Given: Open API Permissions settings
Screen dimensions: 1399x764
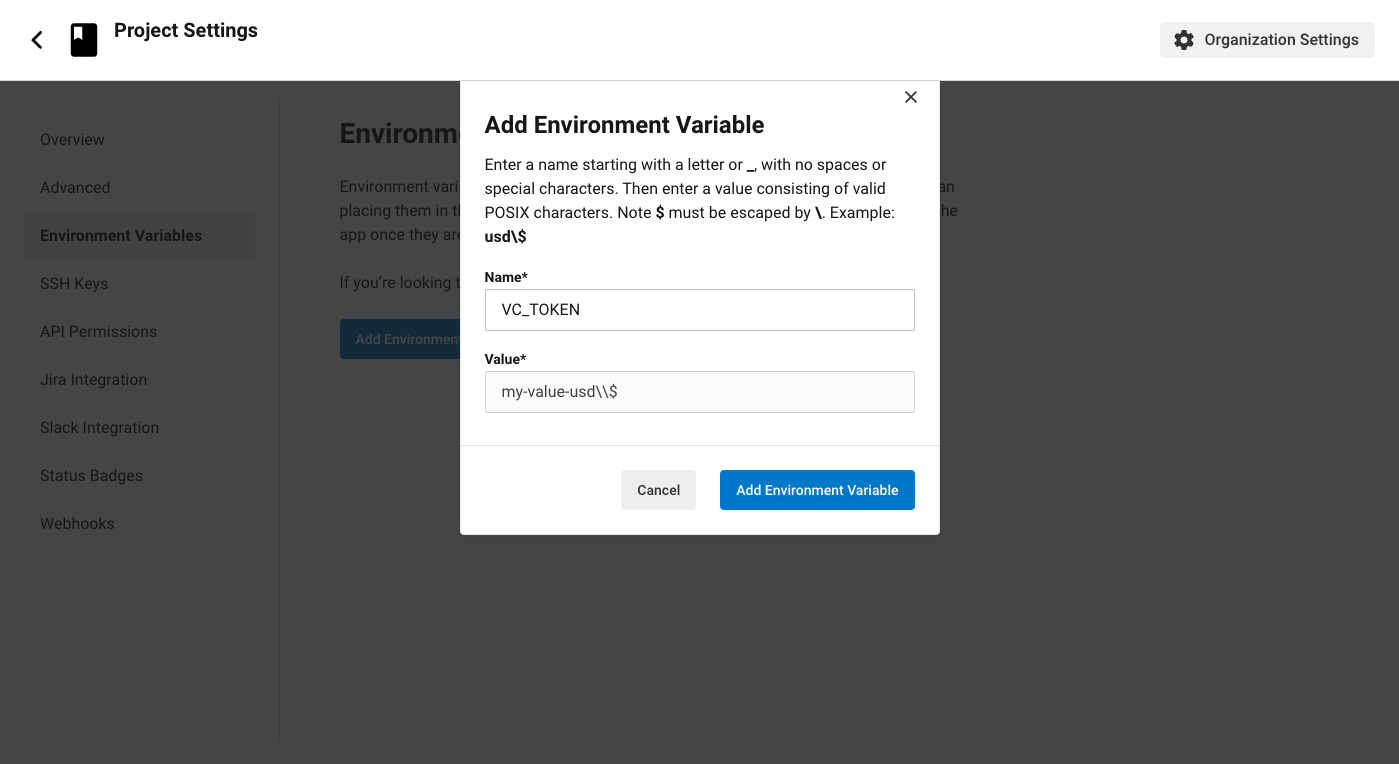Looking at the screenshot, I should pos(98,331).
